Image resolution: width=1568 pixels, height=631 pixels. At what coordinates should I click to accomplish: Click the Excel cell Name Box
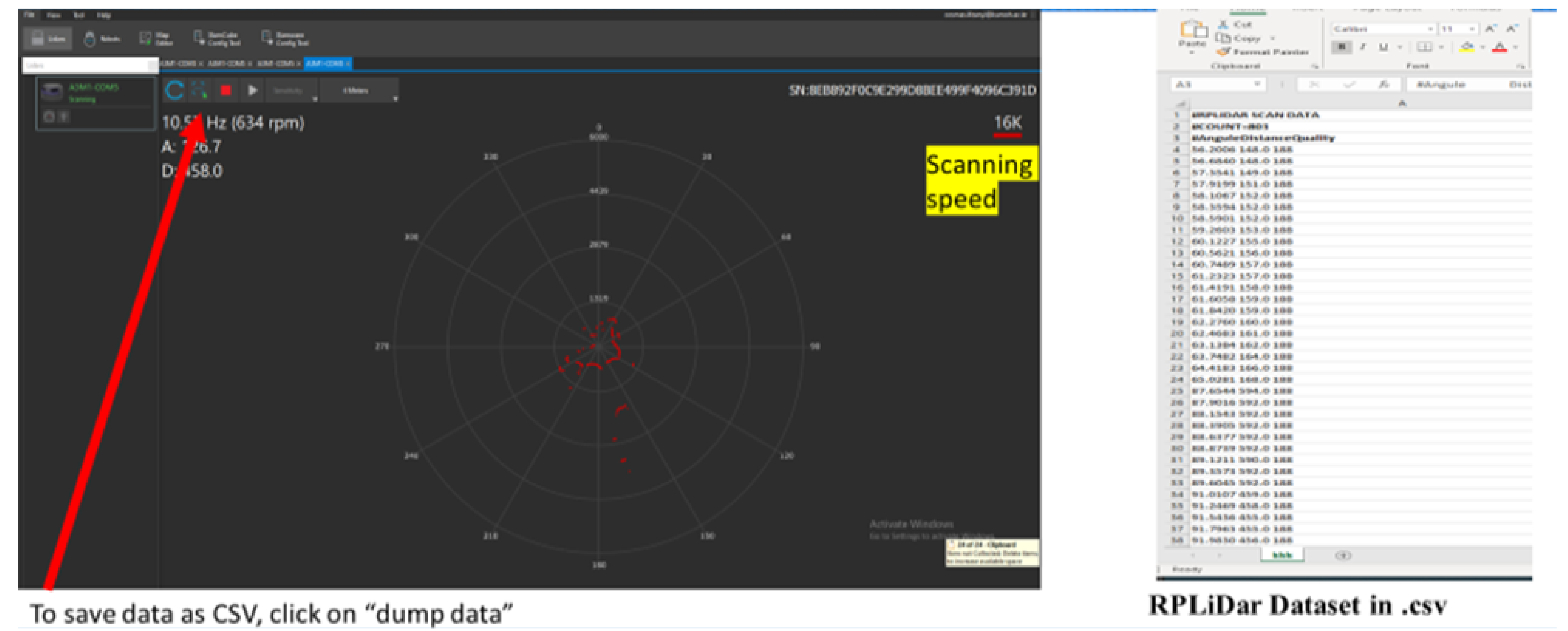tap(1211, 84)
